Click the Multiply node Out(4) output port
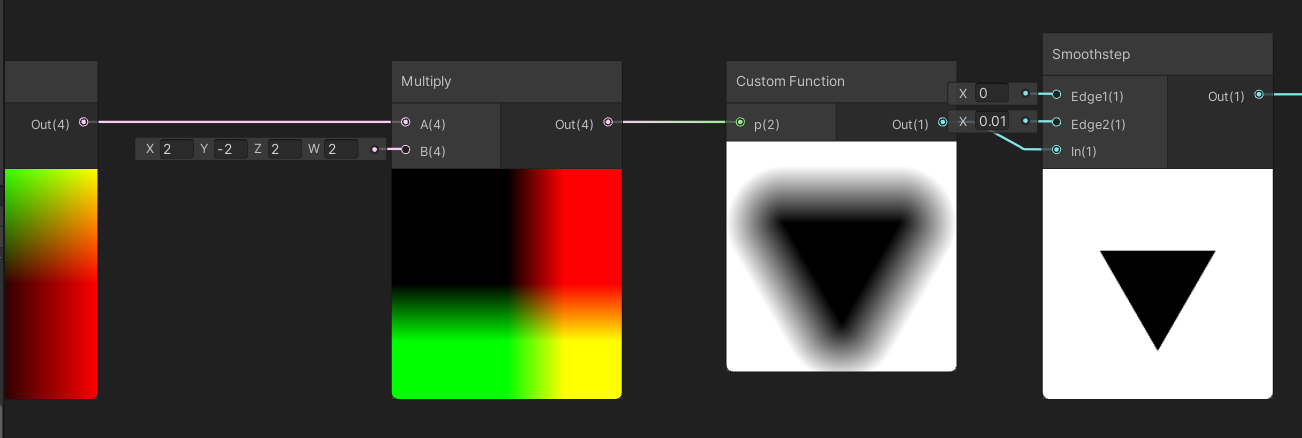The image size is (1302, 438). pos(608,123)
